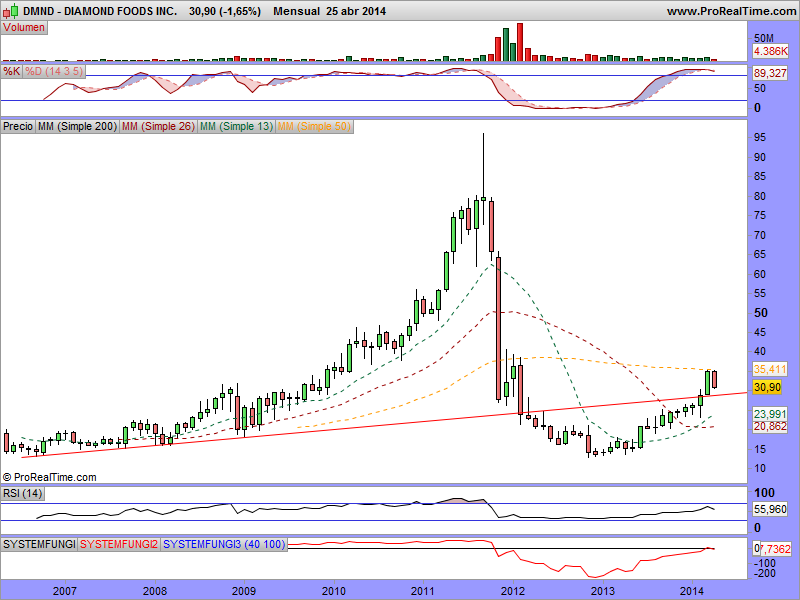Click the Mensual 25 abr 2014 text
Screen dimensions: 800x600
tap(330, 11)
